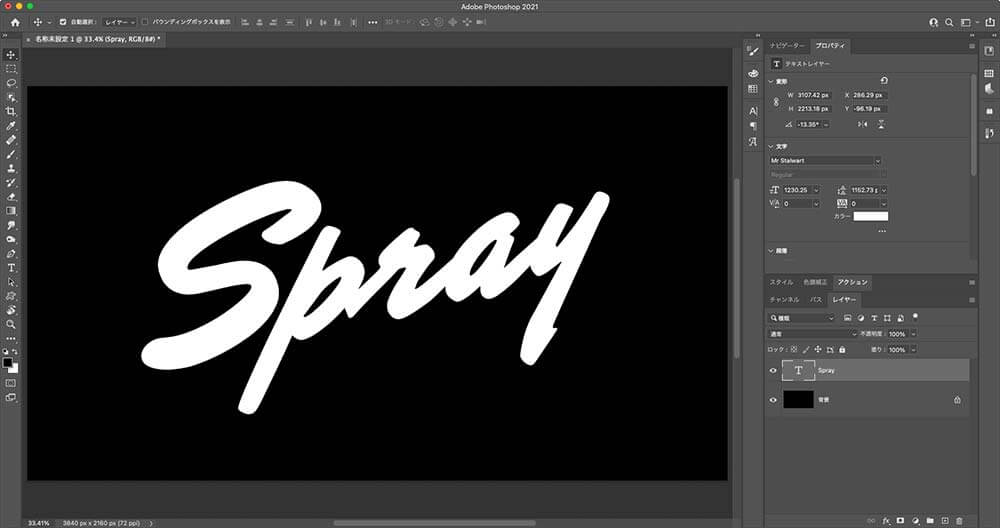Image resolution: width=1000 pixels, height=528 pixels.
Task: Flip the text layer horizontally
Action: 862,124
